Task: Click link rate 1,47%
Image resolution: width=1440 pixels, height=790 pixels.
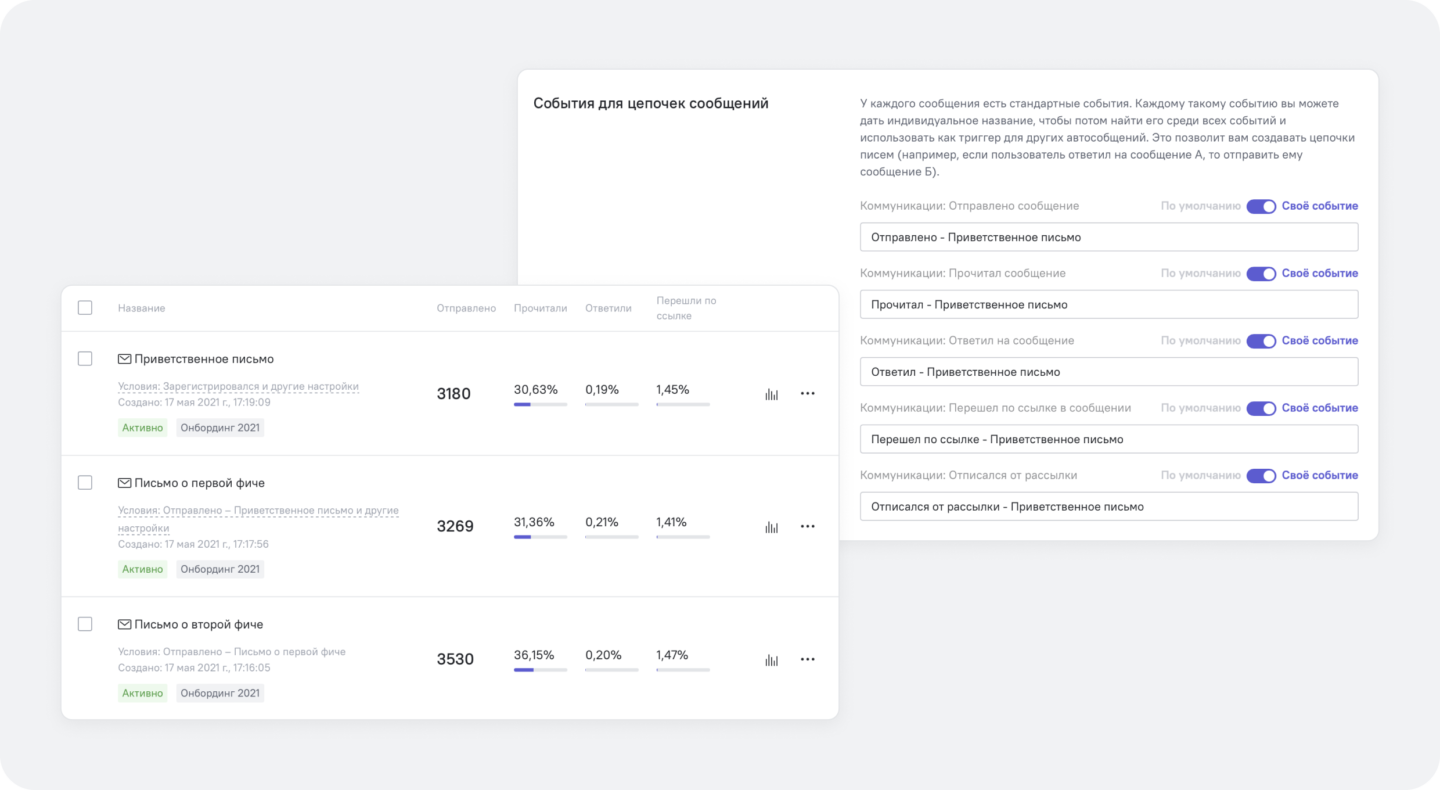Action: (x=672, y=655)
